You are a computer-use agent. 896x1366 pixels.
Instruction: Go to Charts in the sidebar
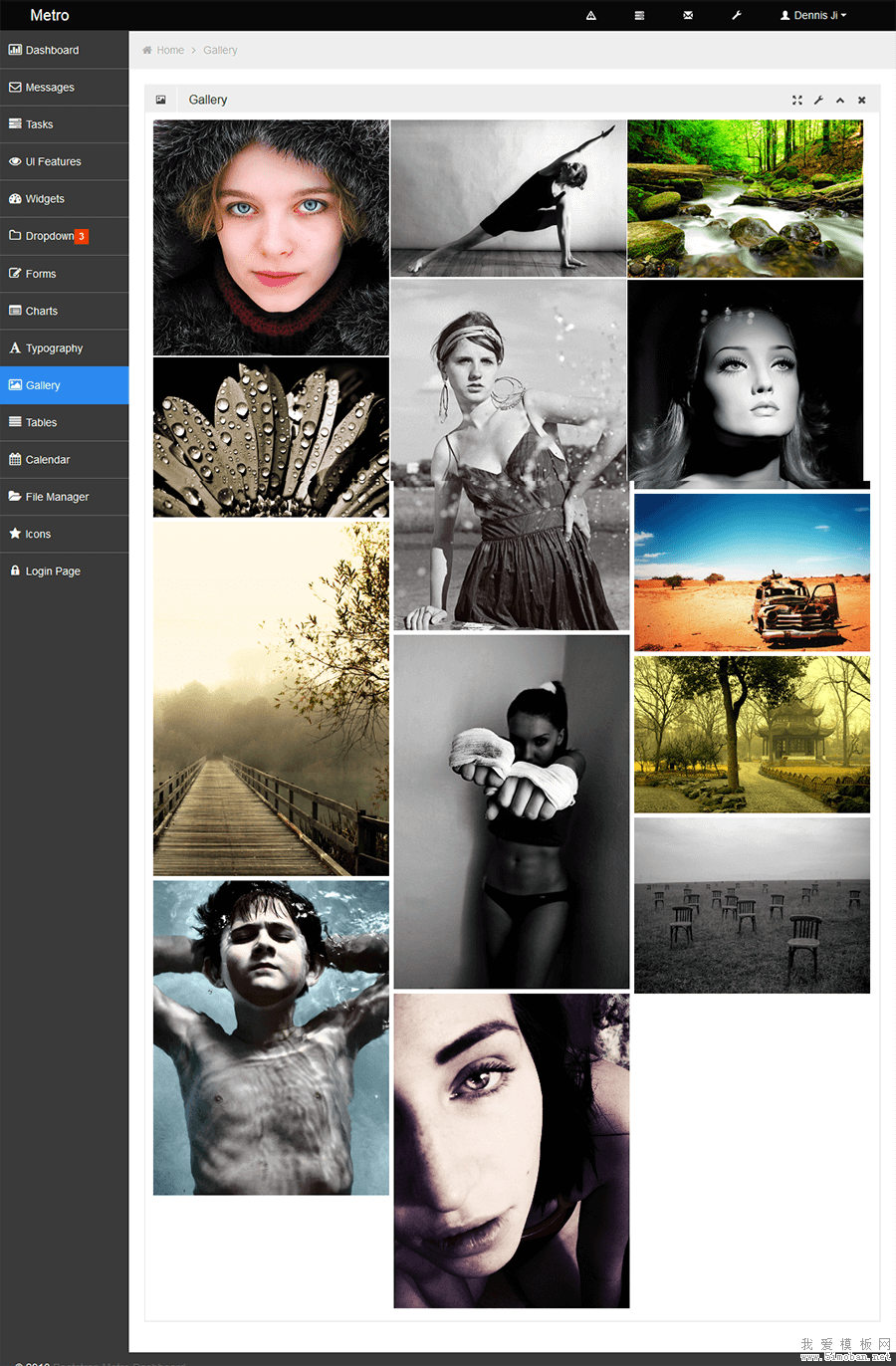(x=41, y=312)
